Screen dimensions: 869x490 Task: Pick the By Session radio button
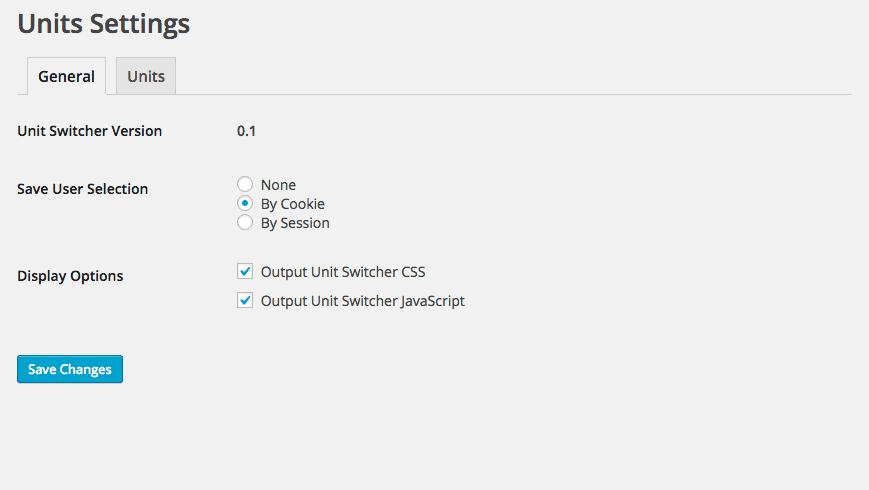click(x=245, y=223)
